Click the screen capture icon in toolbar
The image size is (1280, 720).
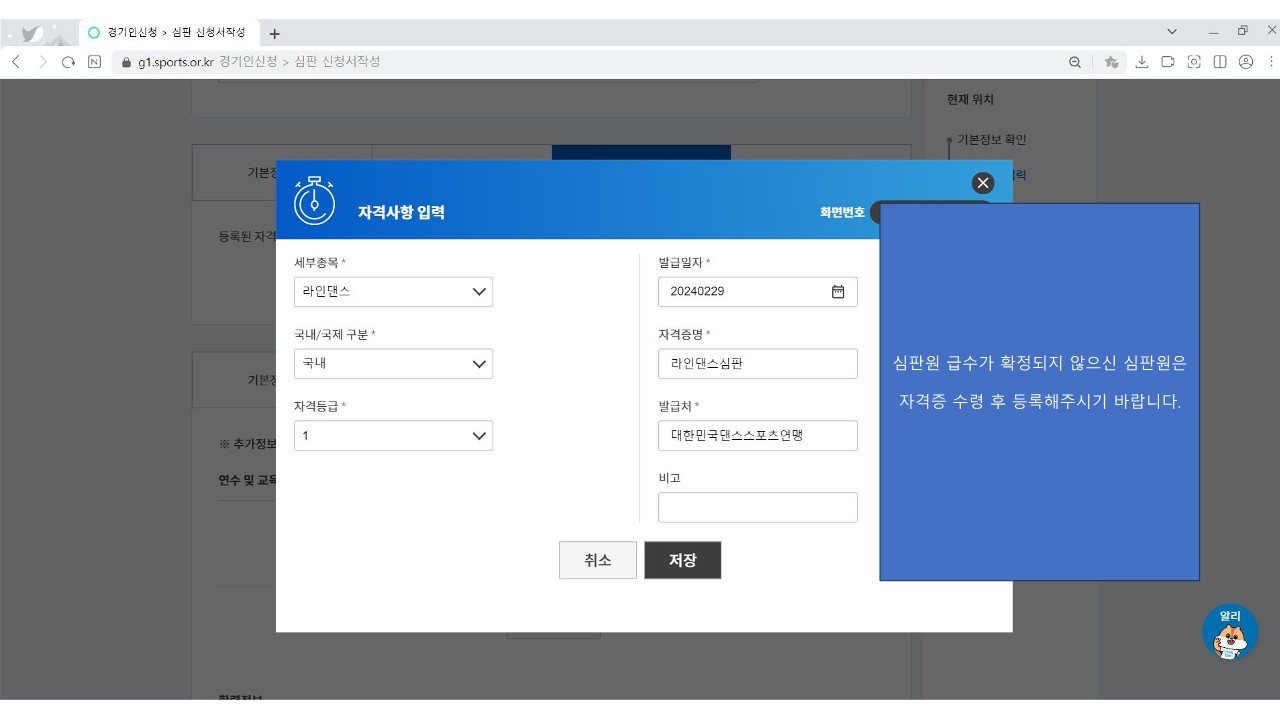click(x=1194, y=62)
